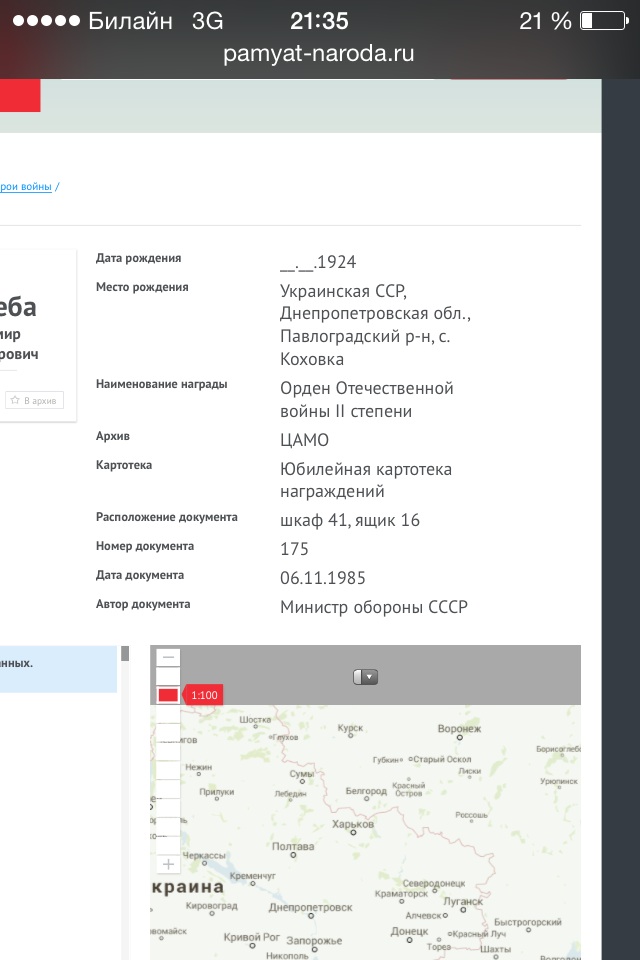The height and width of the screenshot is (960, 640).
Task: Zoom out the map with minus button
Action: click(x=169, y=658)
